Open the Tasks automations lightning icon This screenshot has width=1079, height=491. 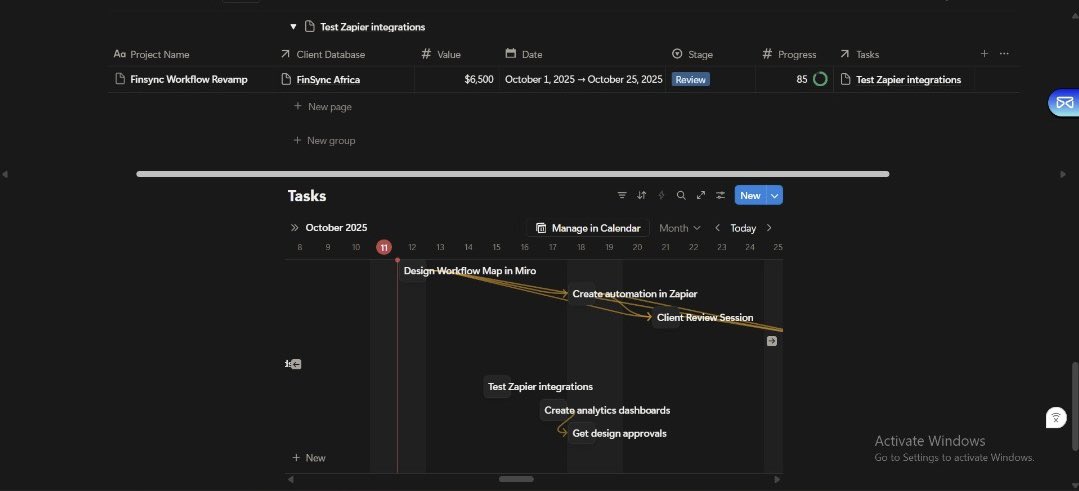pos(661,195)
